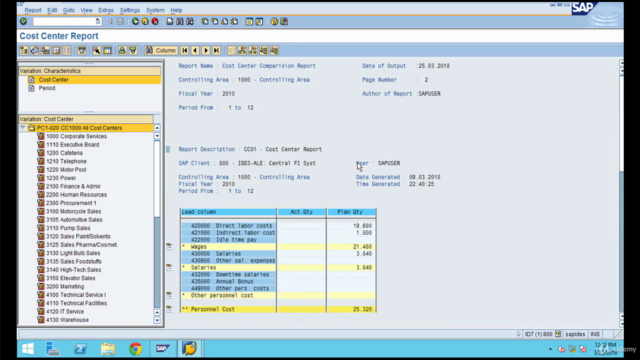Click the filter funnel icon in report toolbar

point(133,50)
